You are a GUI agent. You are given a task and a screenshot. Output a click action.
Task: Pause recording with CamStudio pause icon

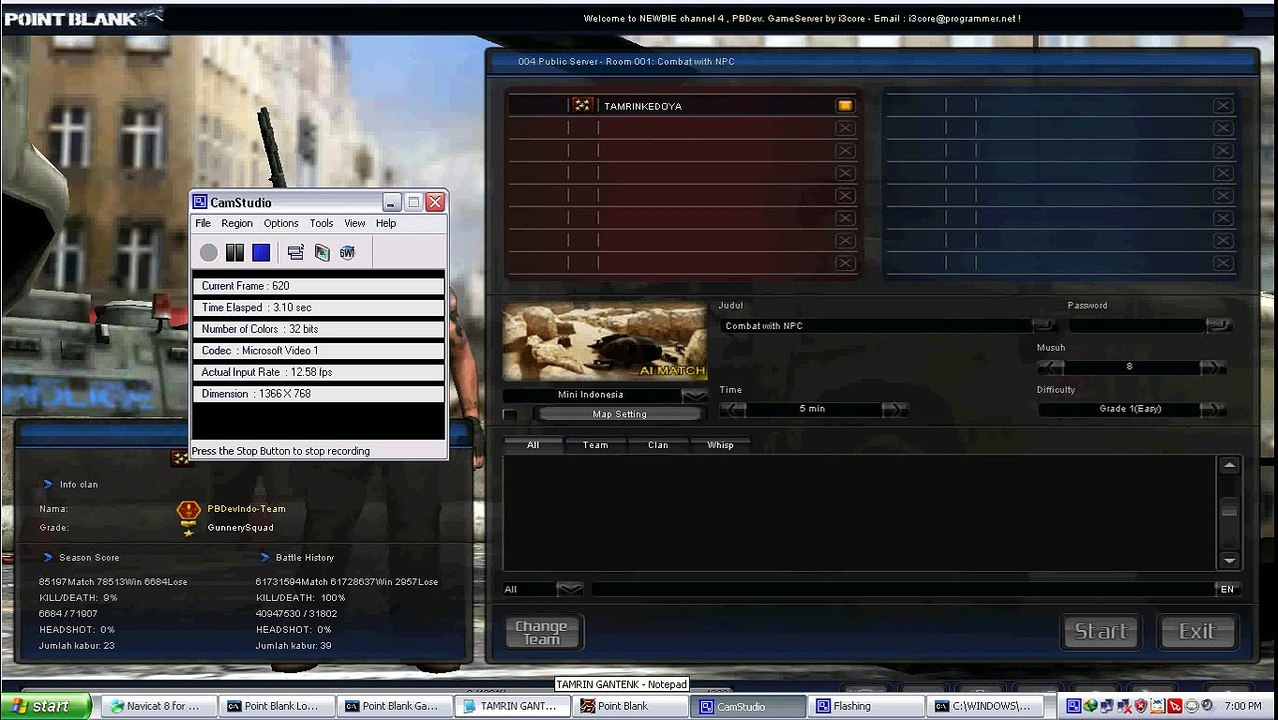click(x=235, y=253)
